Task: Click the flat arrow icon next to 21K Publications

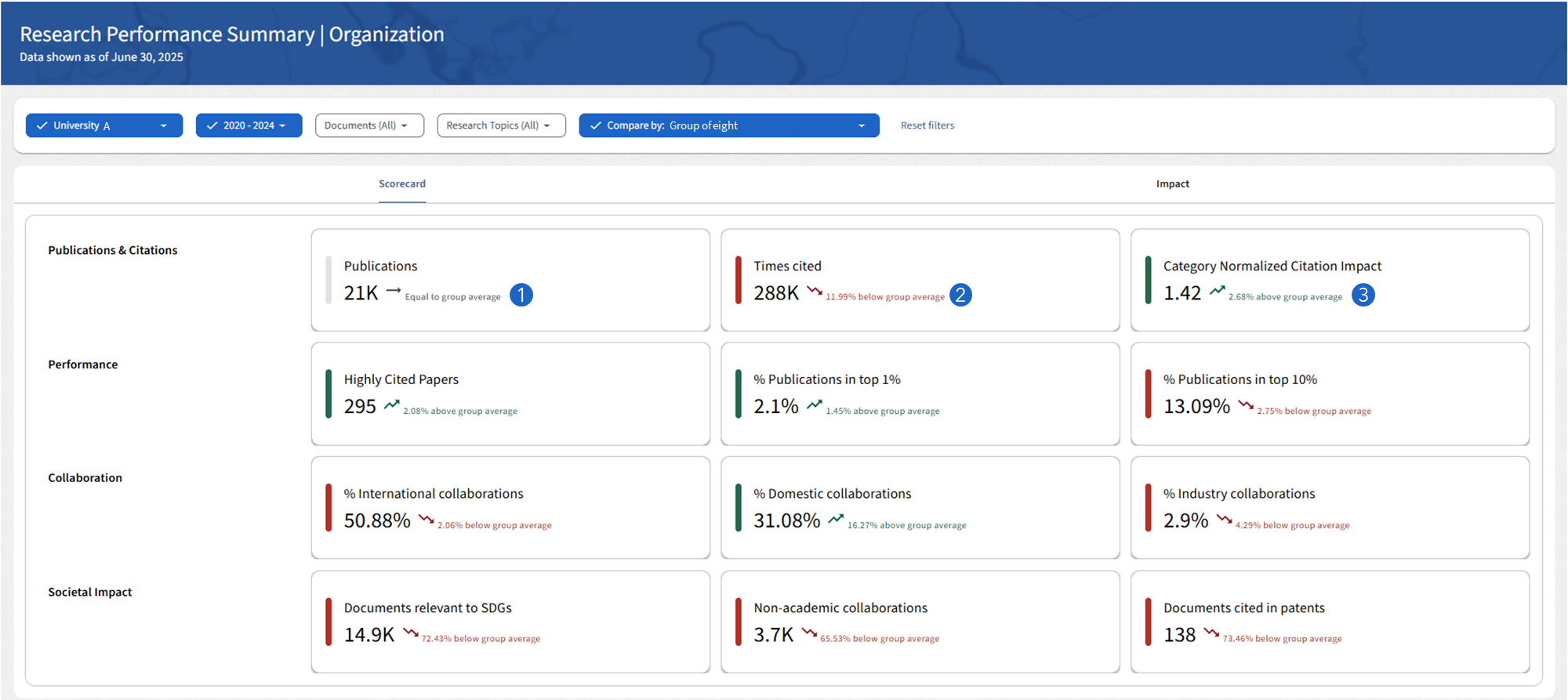Action: point(394,291)
